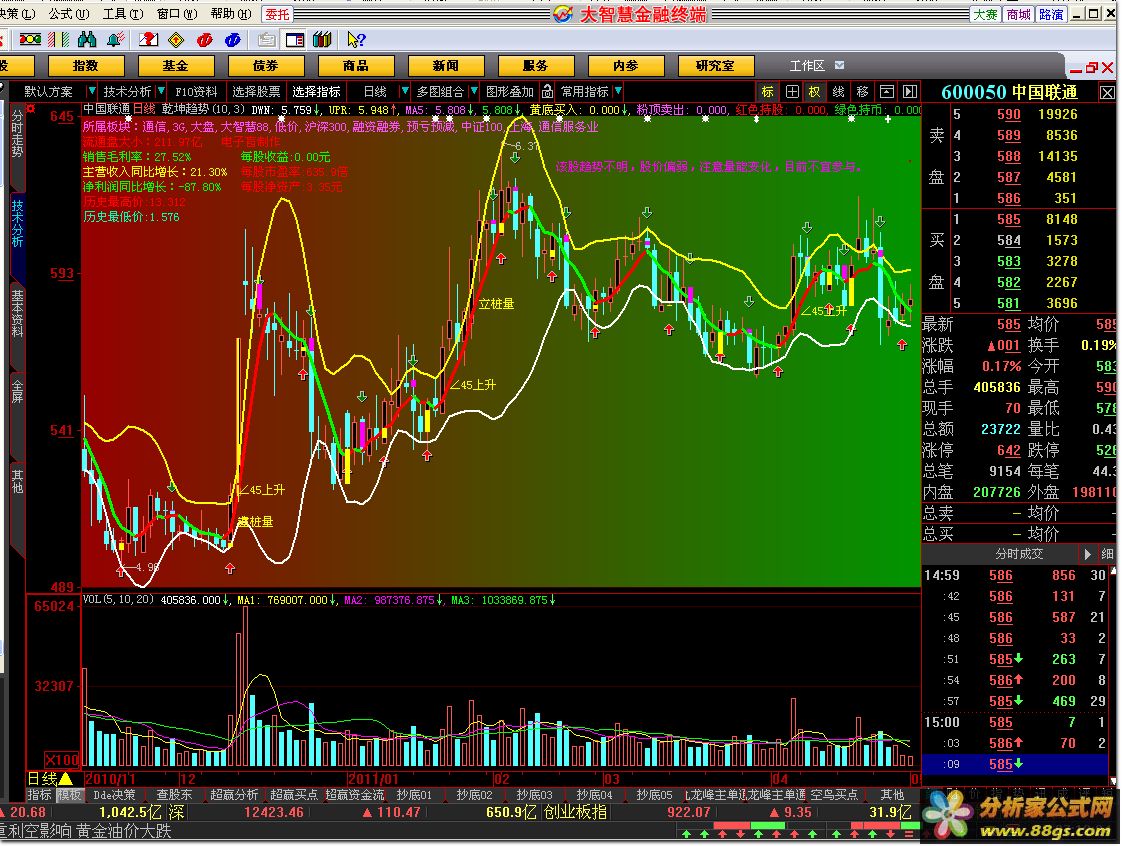This screenshot has width=1122, height=846.
Task: Click the 商品 yellow navigation button
Action: pos(356,66)
